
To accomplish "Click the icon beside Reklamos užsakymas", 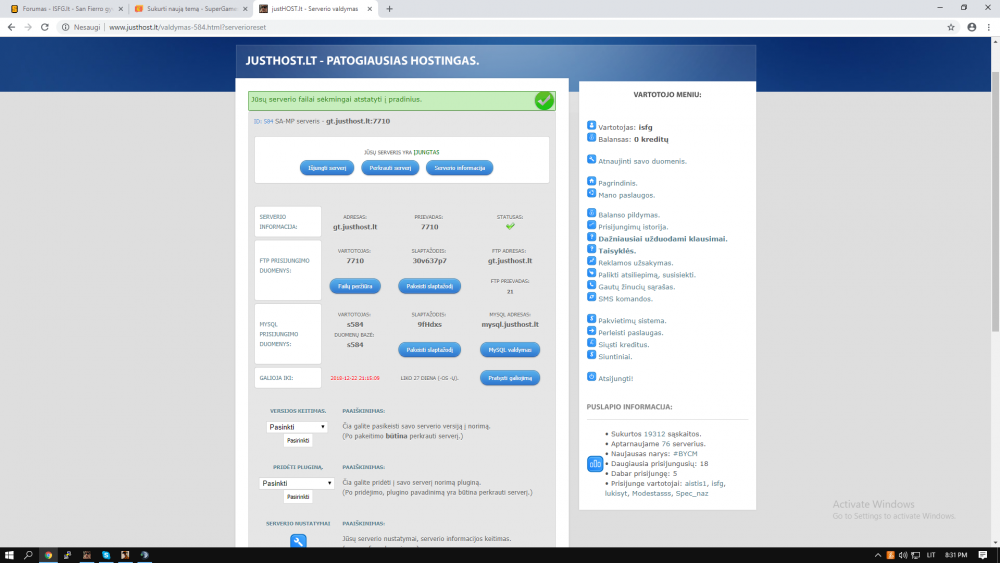I will 591,261.
